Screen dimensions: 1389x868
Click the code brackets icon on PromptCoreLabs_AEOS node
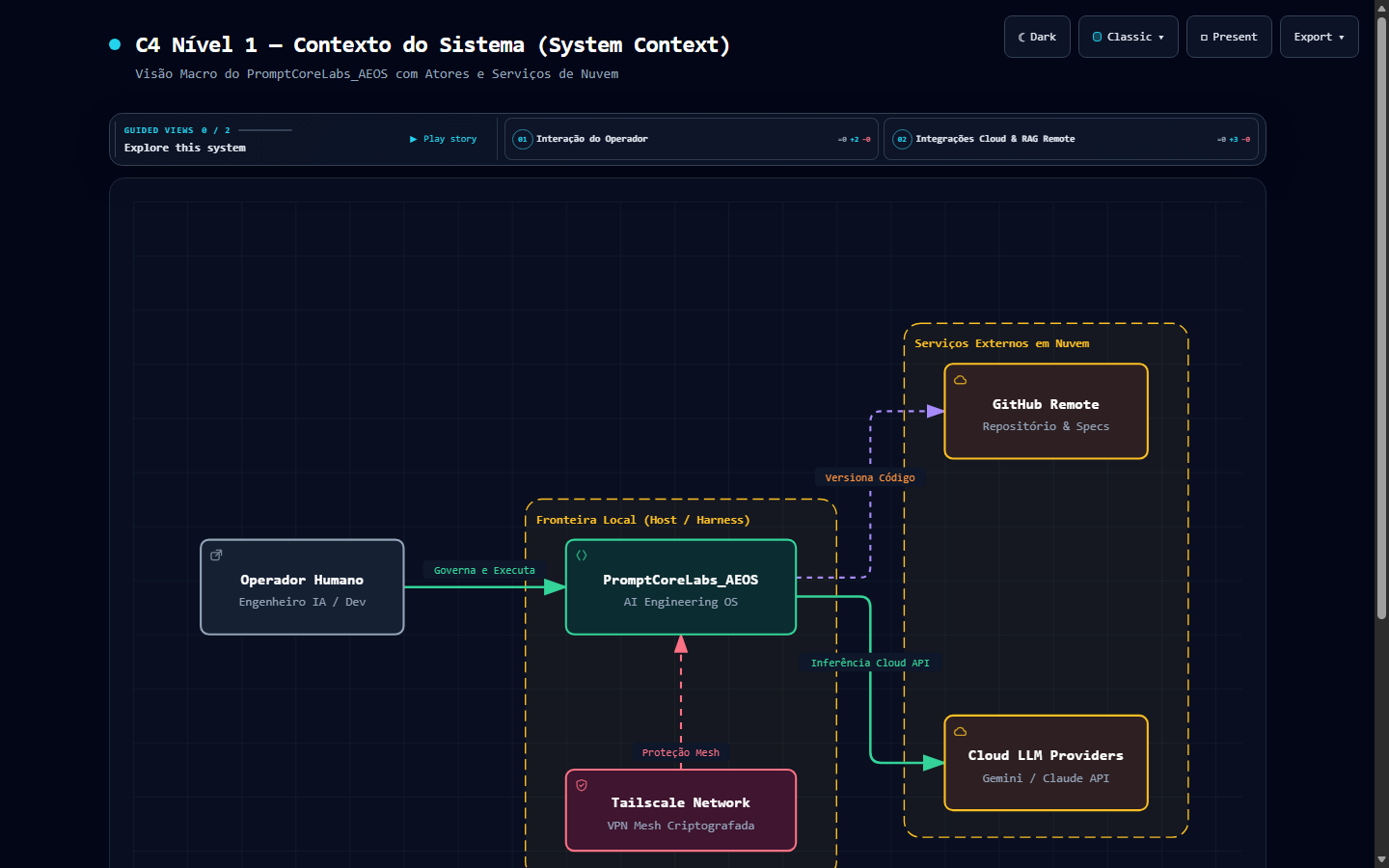click(x=582, y=555)
